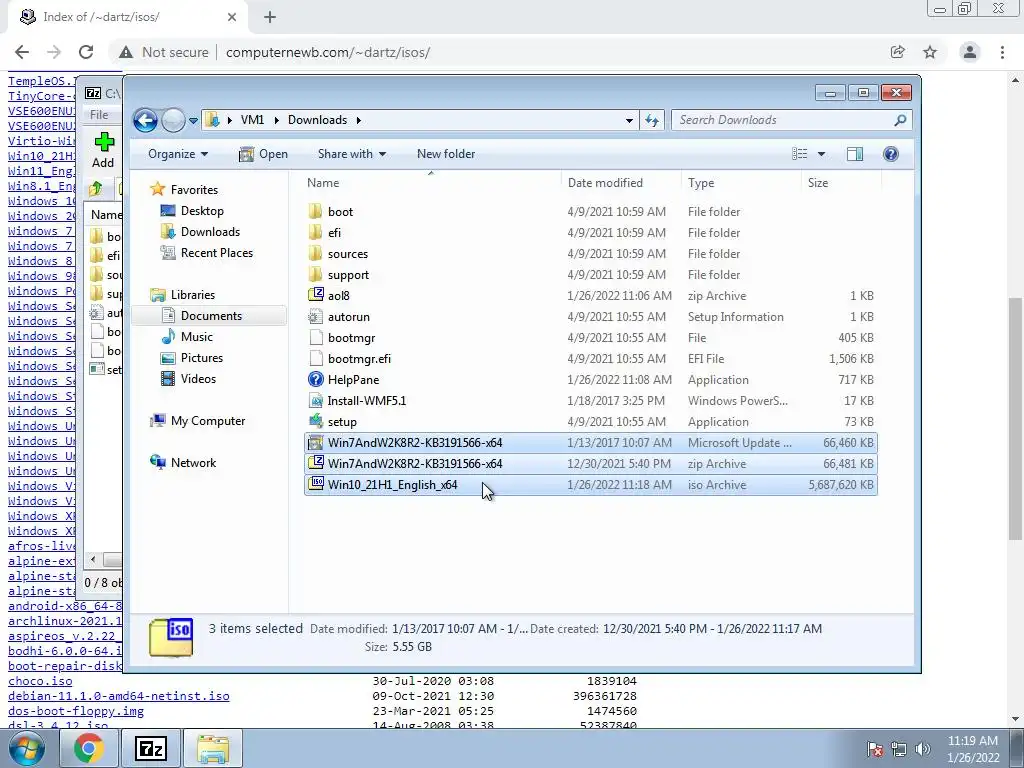The height and width of the screenshot is (768, 1024).
Task: Click the Add button in the 7-Zip window
Action: click(x=103, y=150)
